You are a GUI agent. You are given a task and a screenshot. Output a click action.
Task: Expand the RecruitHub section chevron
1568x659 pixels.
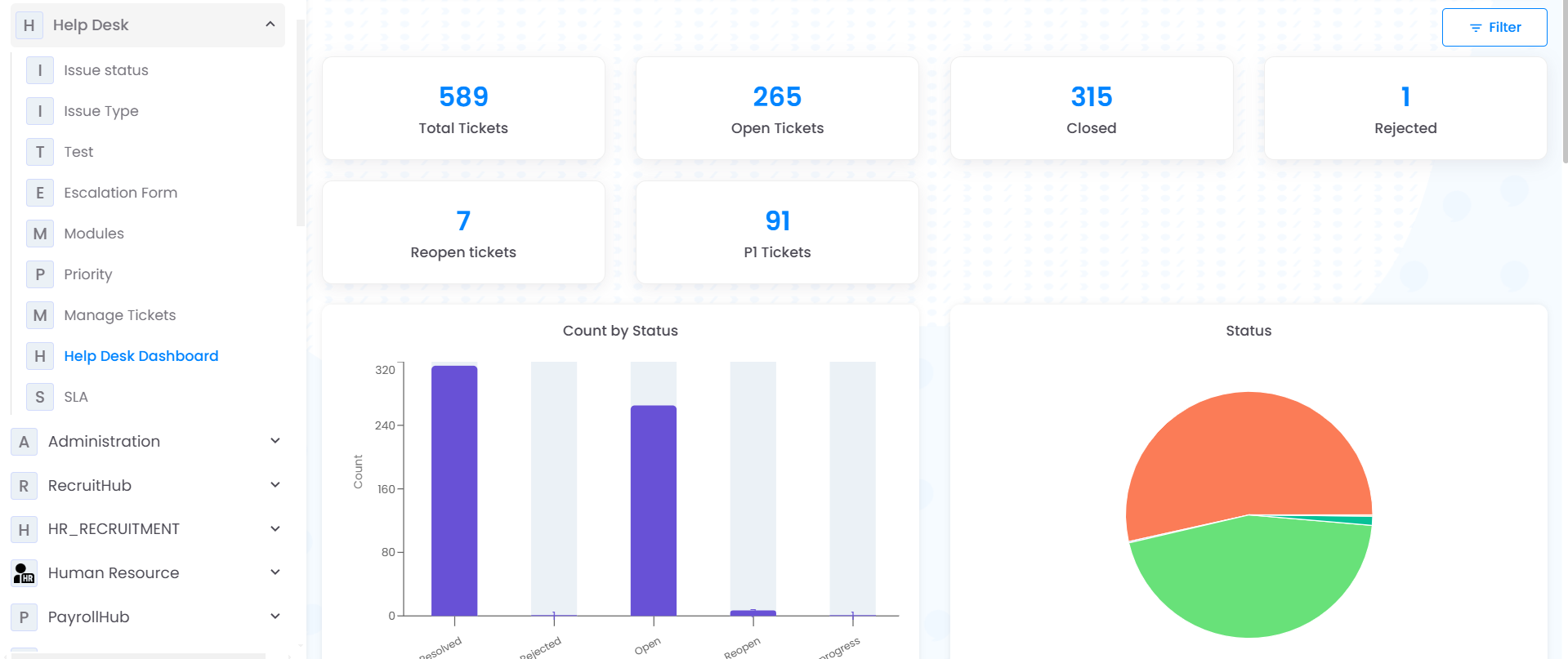pyautogui.click(x=275, y=485)
